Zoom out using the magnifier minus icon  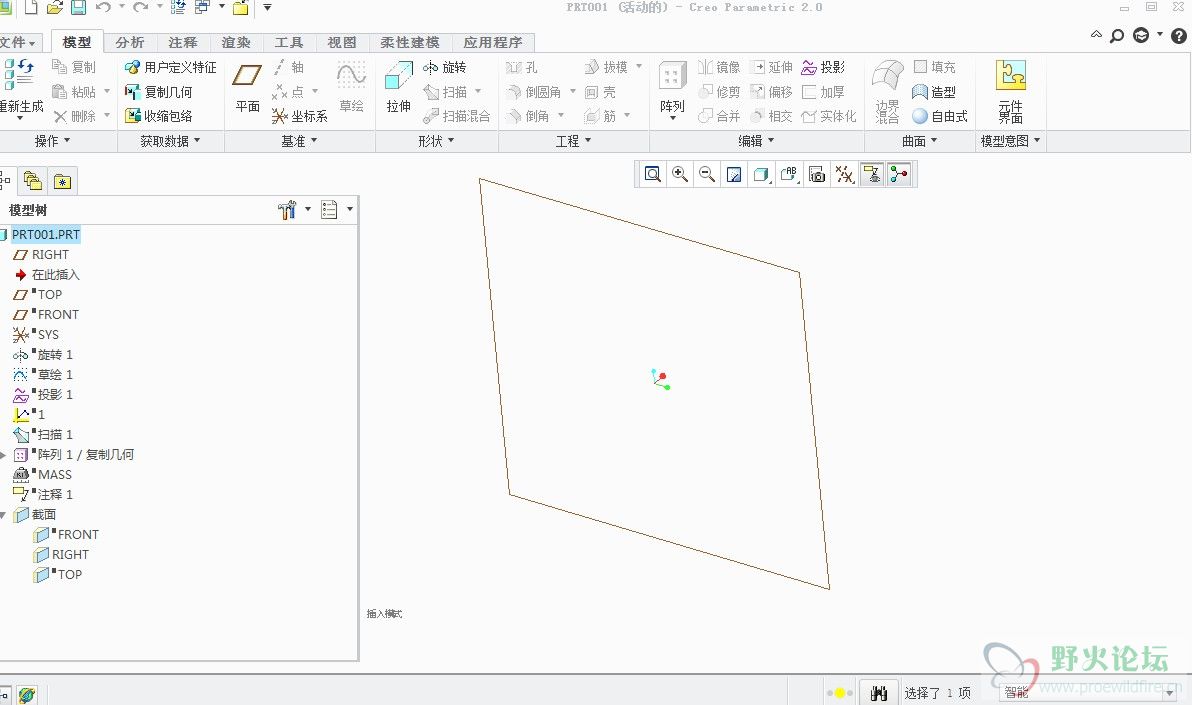[707, 174]
